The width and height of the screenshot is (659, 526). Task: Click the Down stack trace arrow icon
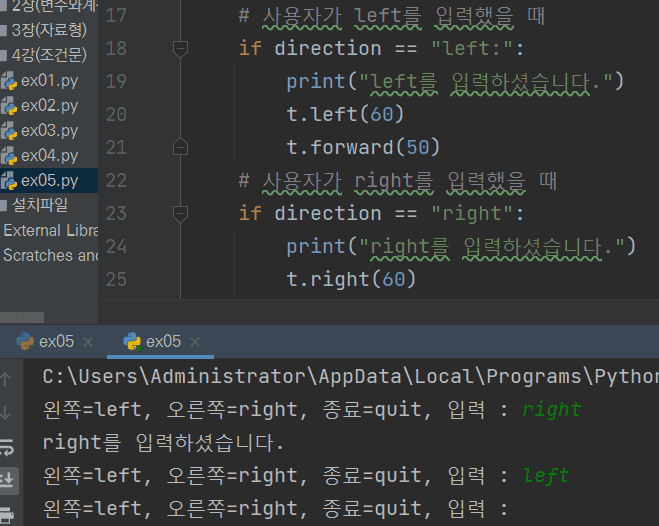point(6,413)
